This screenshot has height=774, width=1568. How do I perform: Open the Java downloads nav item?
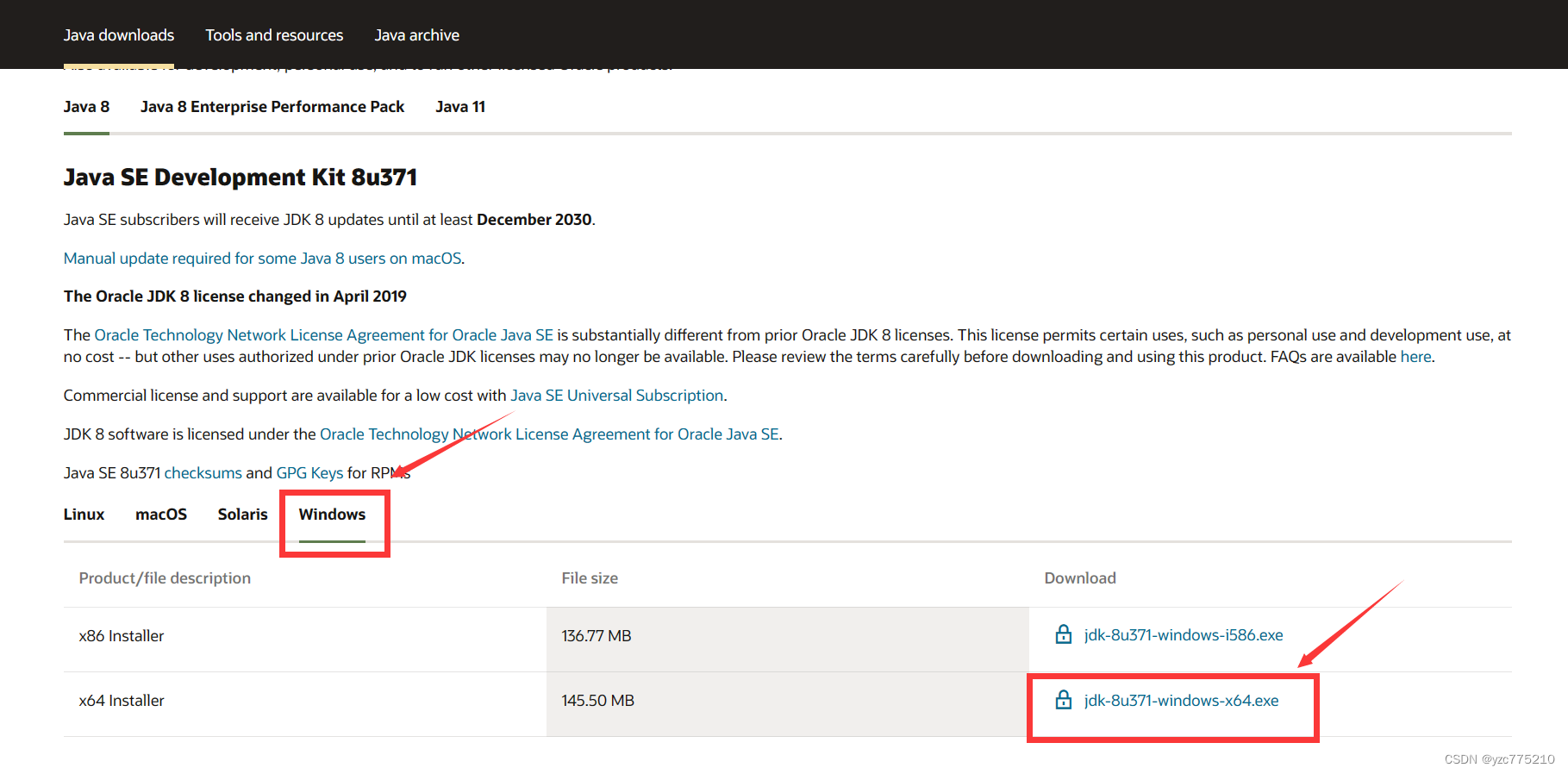tap(119, 35)
